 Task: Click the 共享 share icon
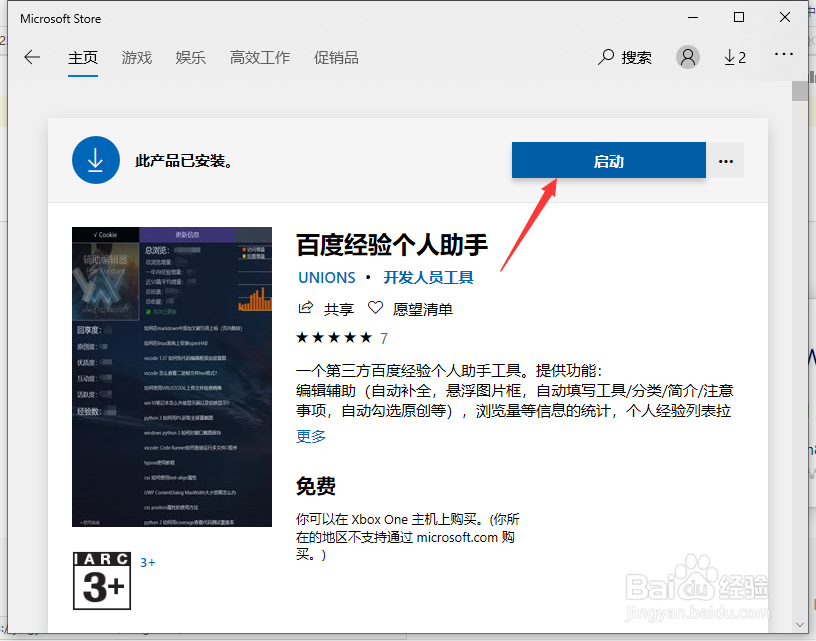(305, 308)
